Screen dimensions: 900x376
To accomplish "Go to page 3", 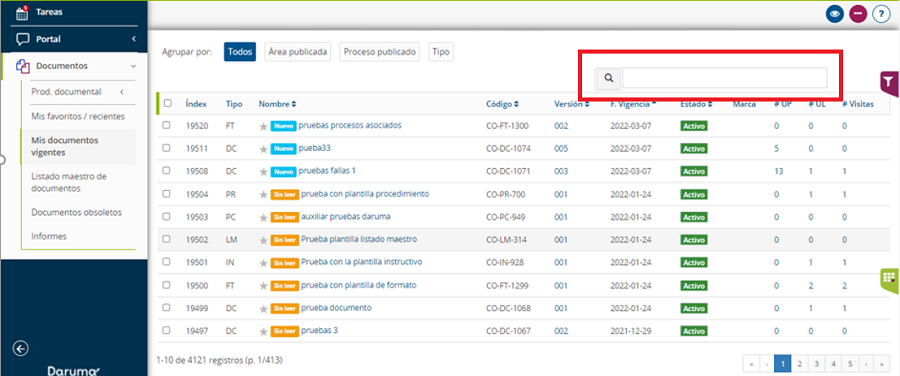I will (816, 363).
